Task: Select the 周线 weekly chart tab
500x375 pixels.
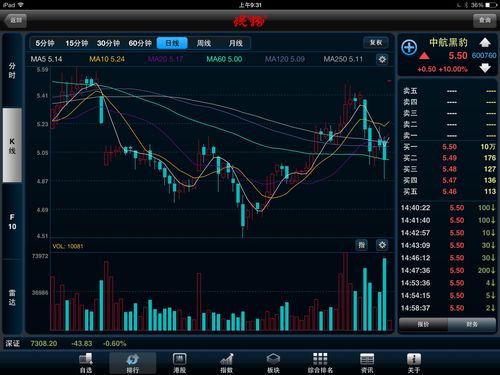Action: click(204, 43)
